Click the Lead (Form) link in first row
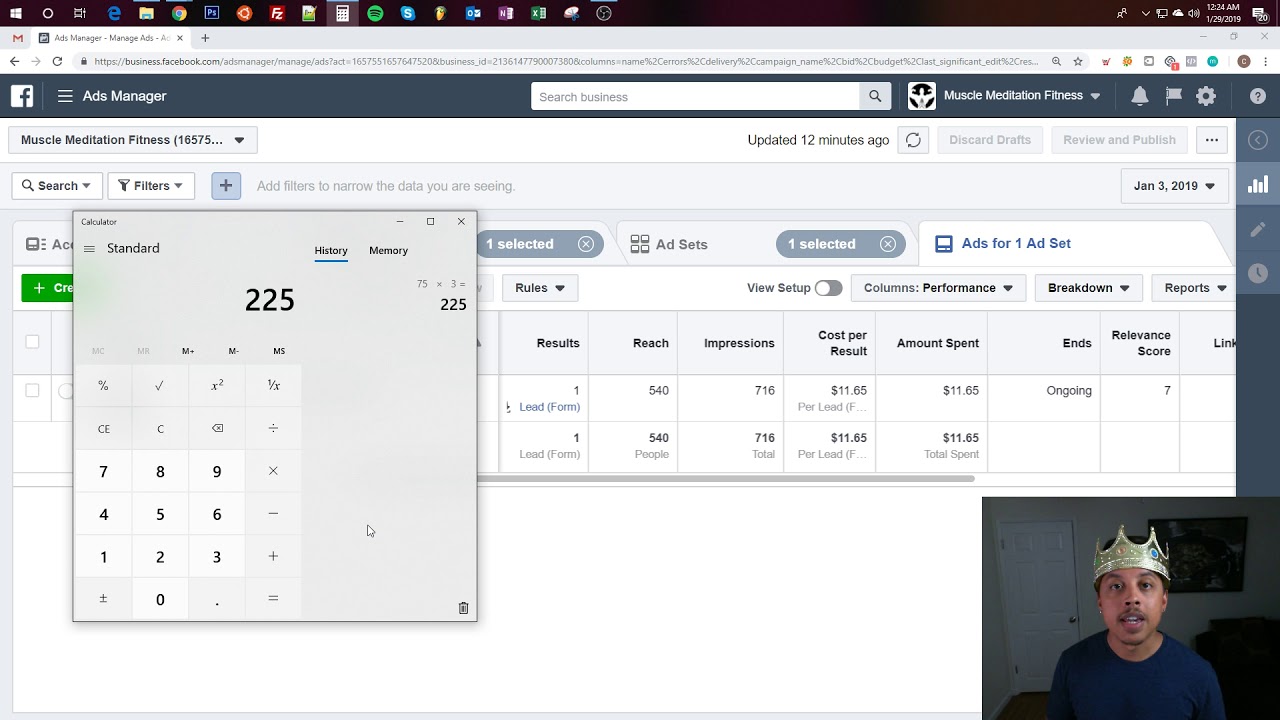Screen dimensions: 1280x720 [549, 407]
